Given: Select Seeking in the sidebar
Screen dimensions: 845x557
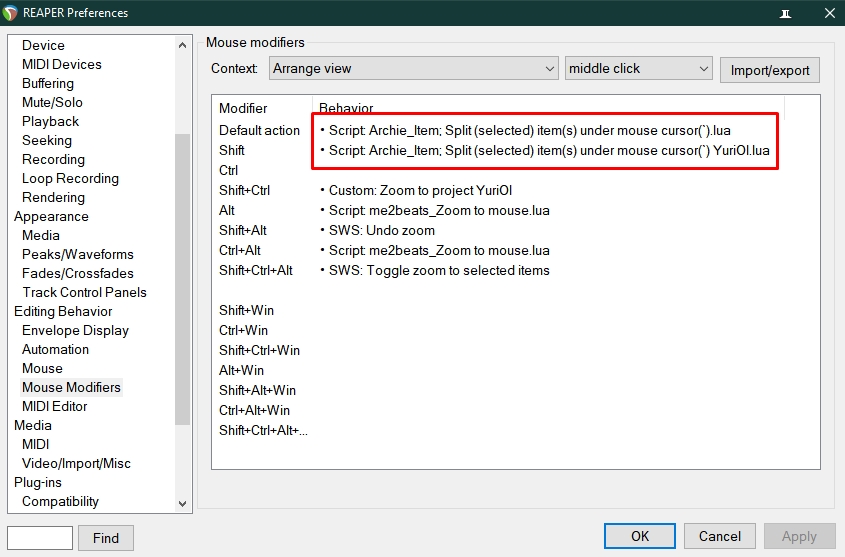Looking at the screenshot, I should [x=46, y=140].
